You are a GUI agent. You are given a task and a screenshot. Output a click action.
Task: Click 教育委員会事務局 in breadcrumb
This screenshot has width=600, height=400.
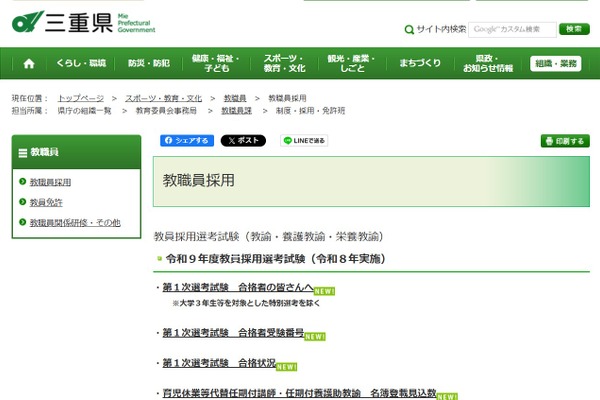pos(166,111)
